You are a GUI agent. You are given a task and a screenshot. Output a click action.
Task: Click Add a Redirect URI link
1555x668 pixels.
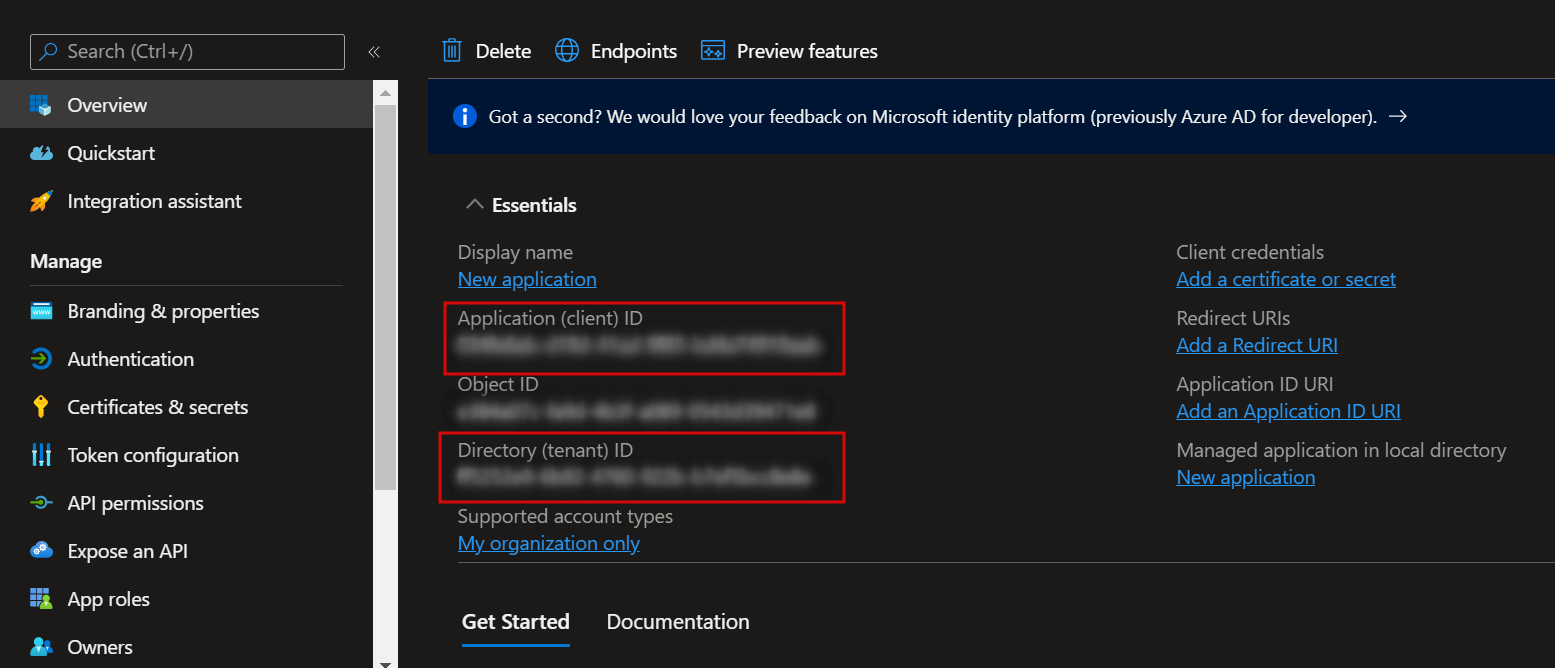1257,345
